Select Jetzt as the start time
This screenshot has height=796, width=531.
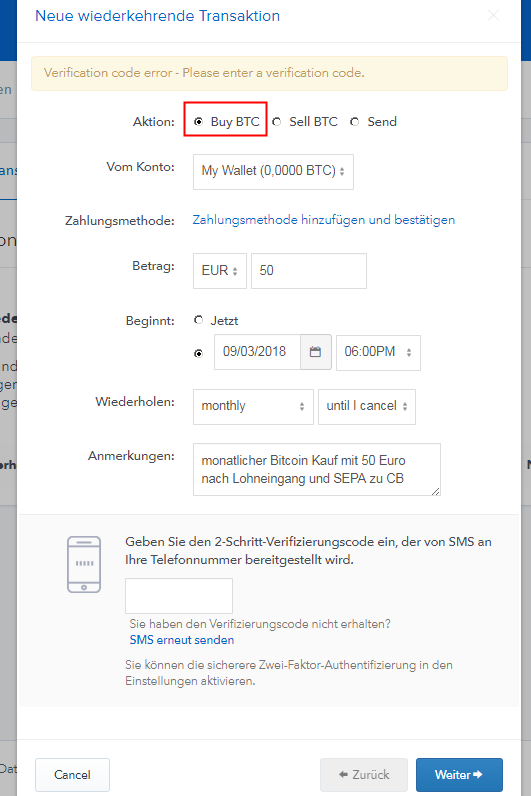pyautogui.click(x=198, y=320)
